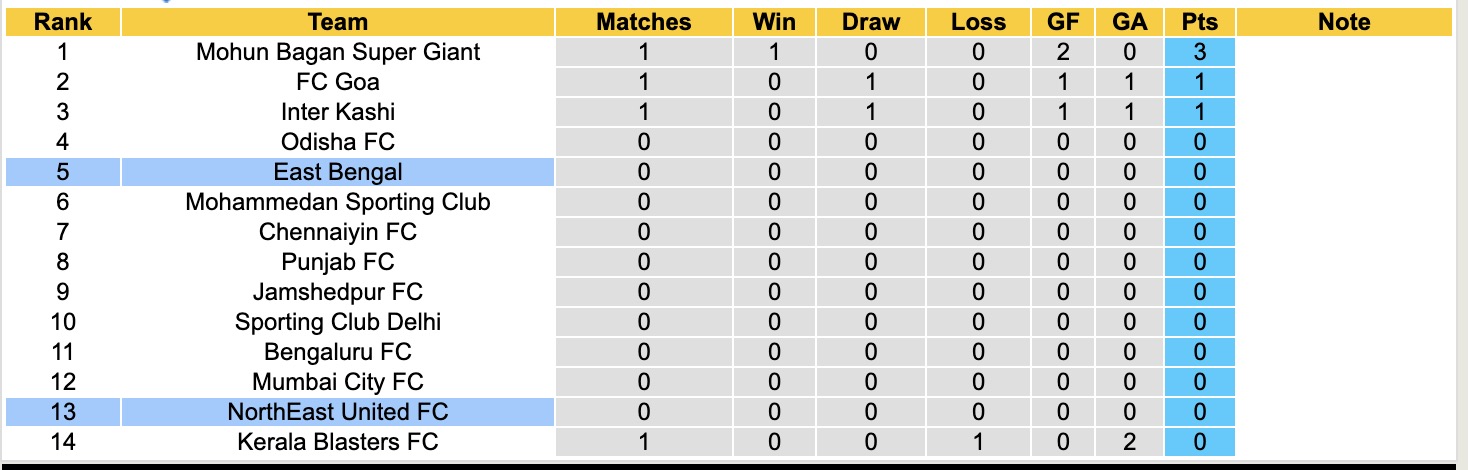Image resolution: width=1468 pixels, height=470 pixels.
Task: Click Mohammedan Sporting Club team name
Action: coord(338,202)
